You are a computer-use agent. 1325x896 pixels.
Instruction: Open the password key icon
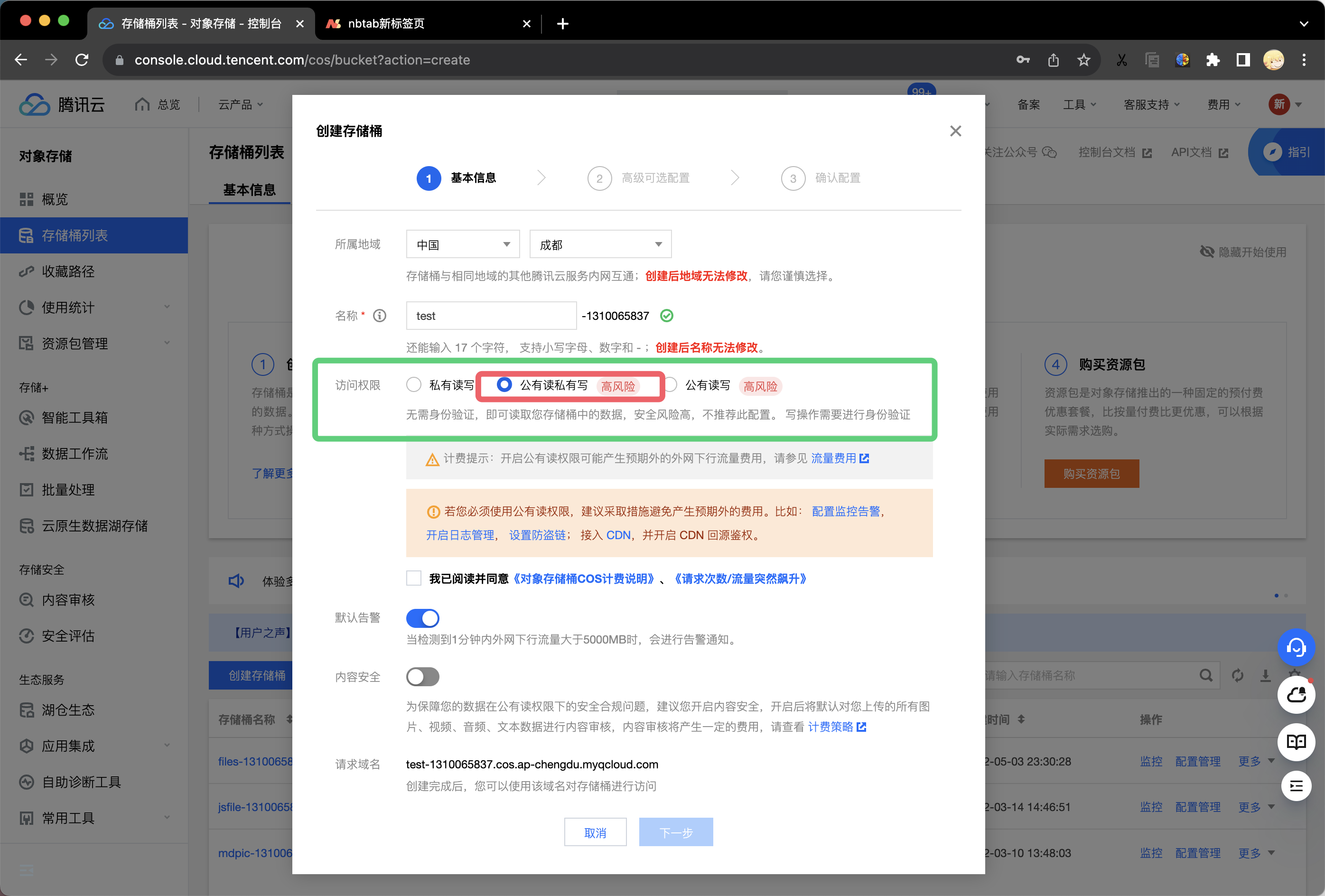click(x=1023, y=60)
